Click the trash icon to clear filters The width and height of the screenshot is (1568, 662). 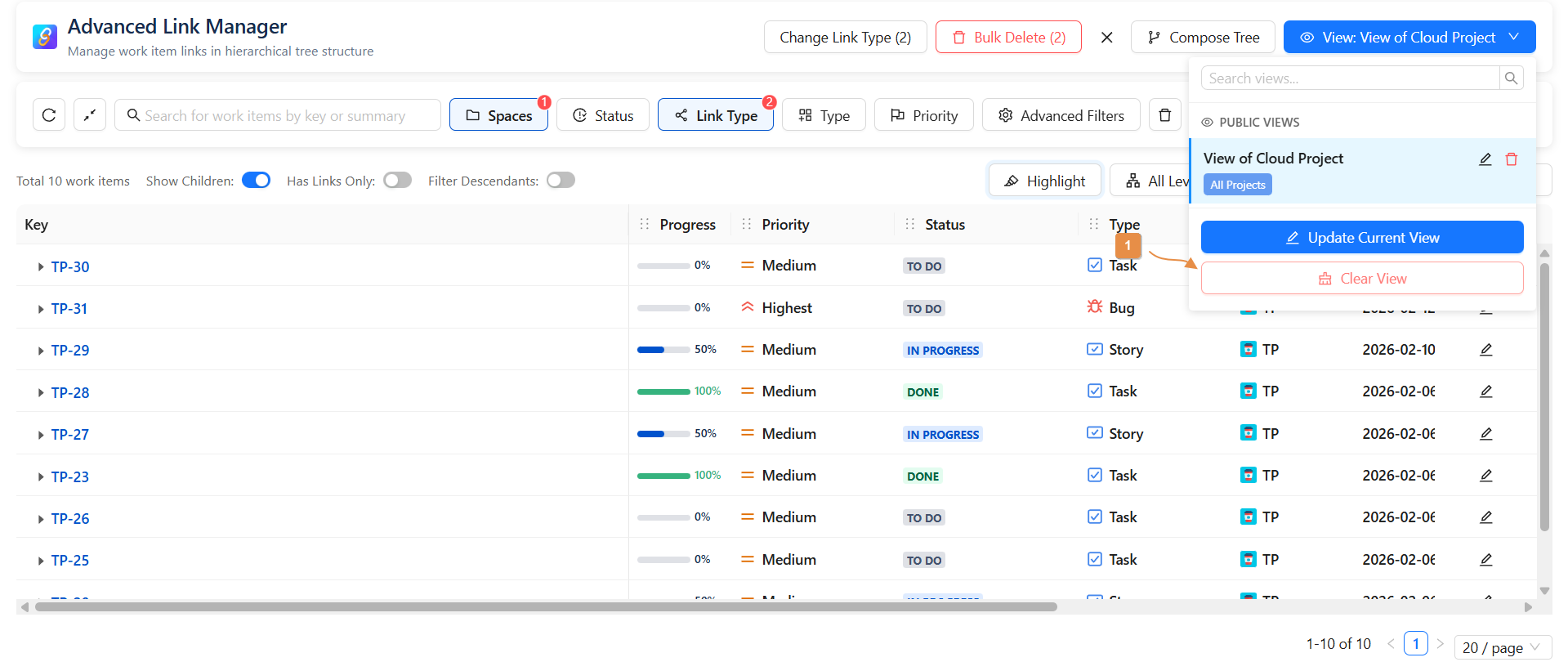click(1164, 115)
